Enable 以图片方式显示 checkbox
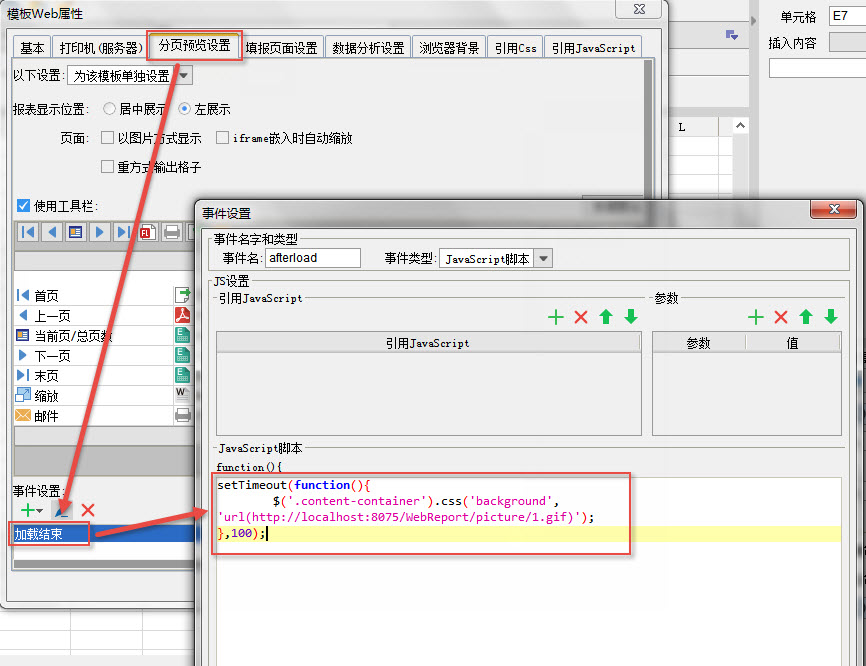This screenshot has height=666, width=866. point(108,138)
